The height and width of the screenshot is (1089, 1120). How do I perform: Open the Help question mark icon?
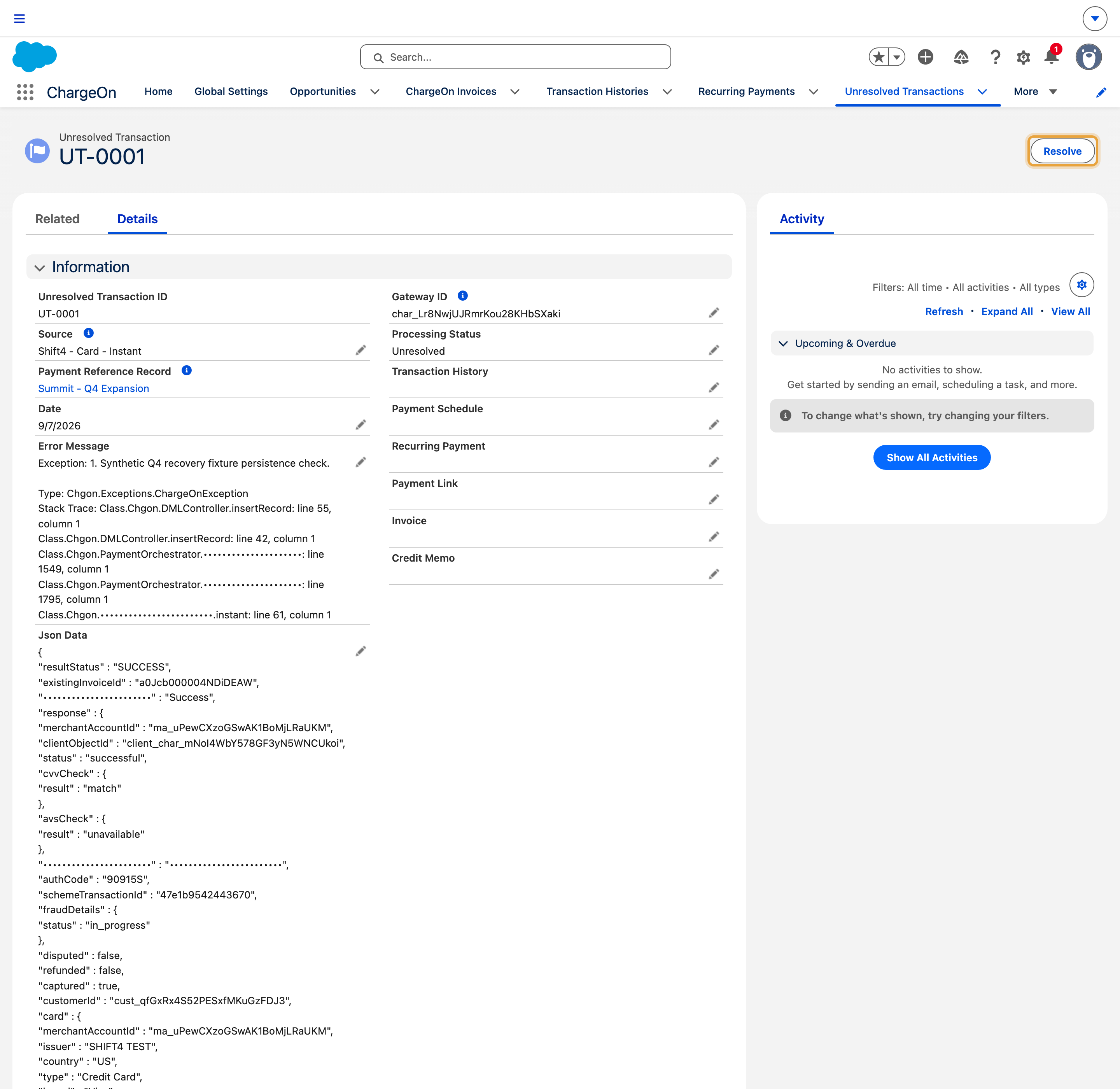pyautogui.click(x=995, y=57)
